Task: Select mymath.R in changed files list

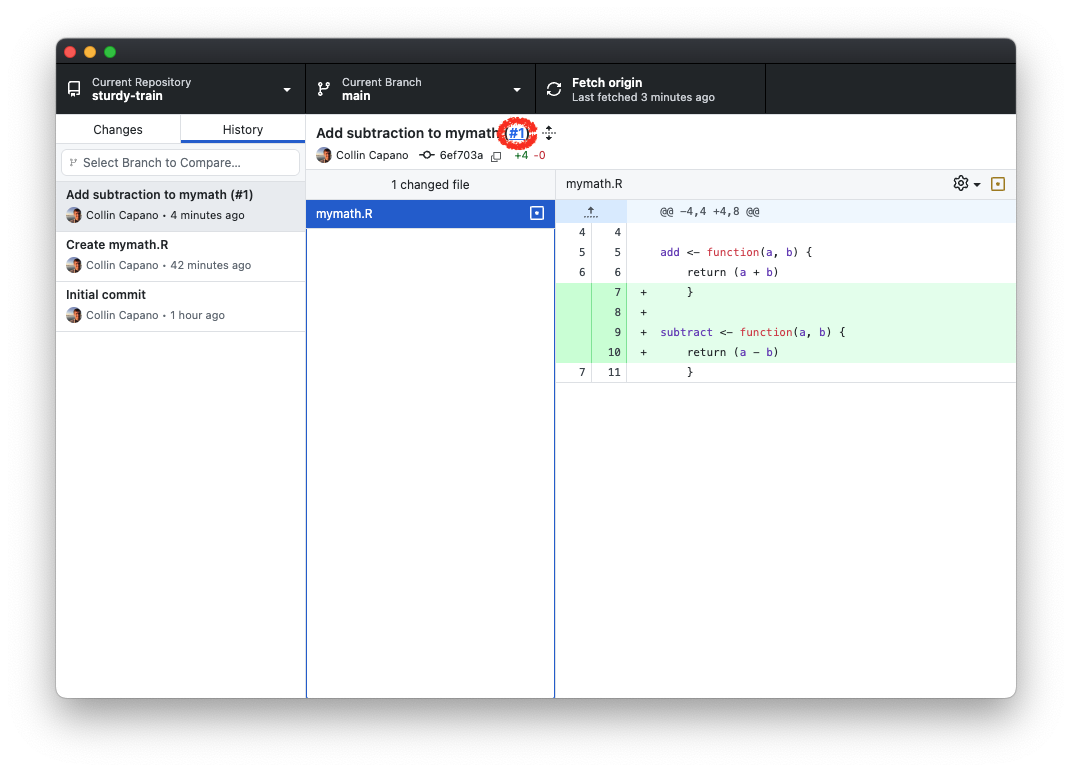Action: 430,214
